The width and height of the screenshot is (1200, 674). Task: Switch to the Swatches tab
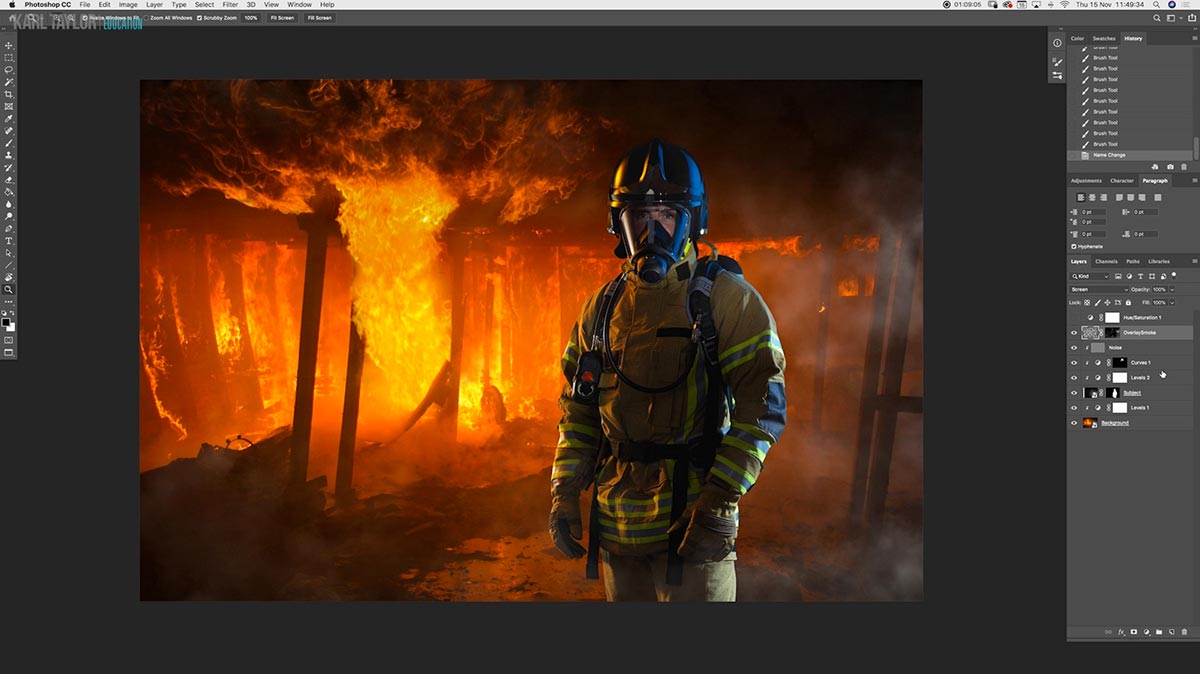[x=1104, y=38]
